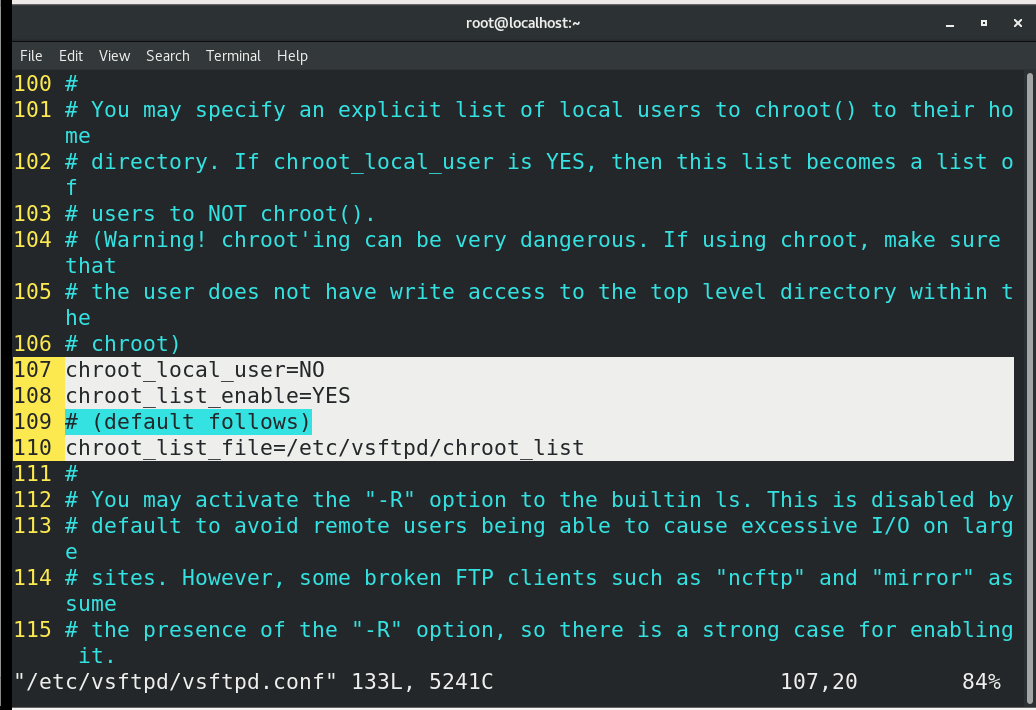
Task: Click line number 109
Action: pyautogui.click(x=32, y=421)
